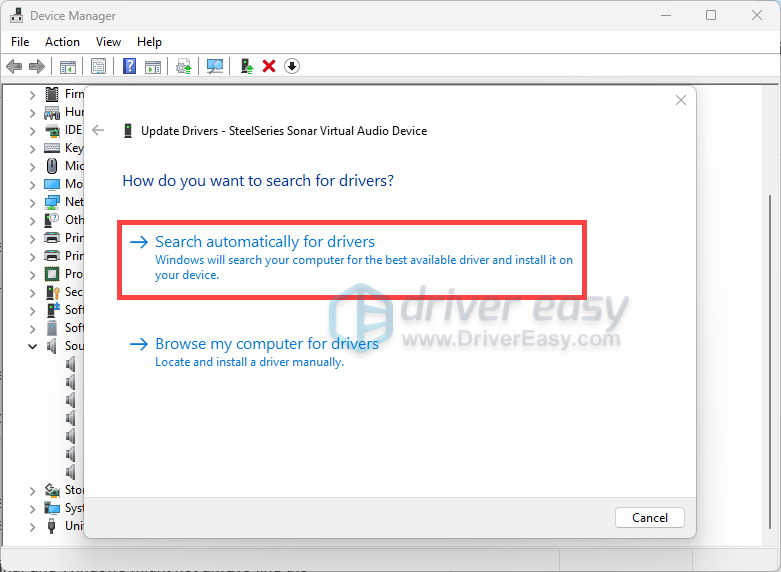Expand the Universal Serial Bus node
This screenshot has width=781, height=572.
[33, 526]
